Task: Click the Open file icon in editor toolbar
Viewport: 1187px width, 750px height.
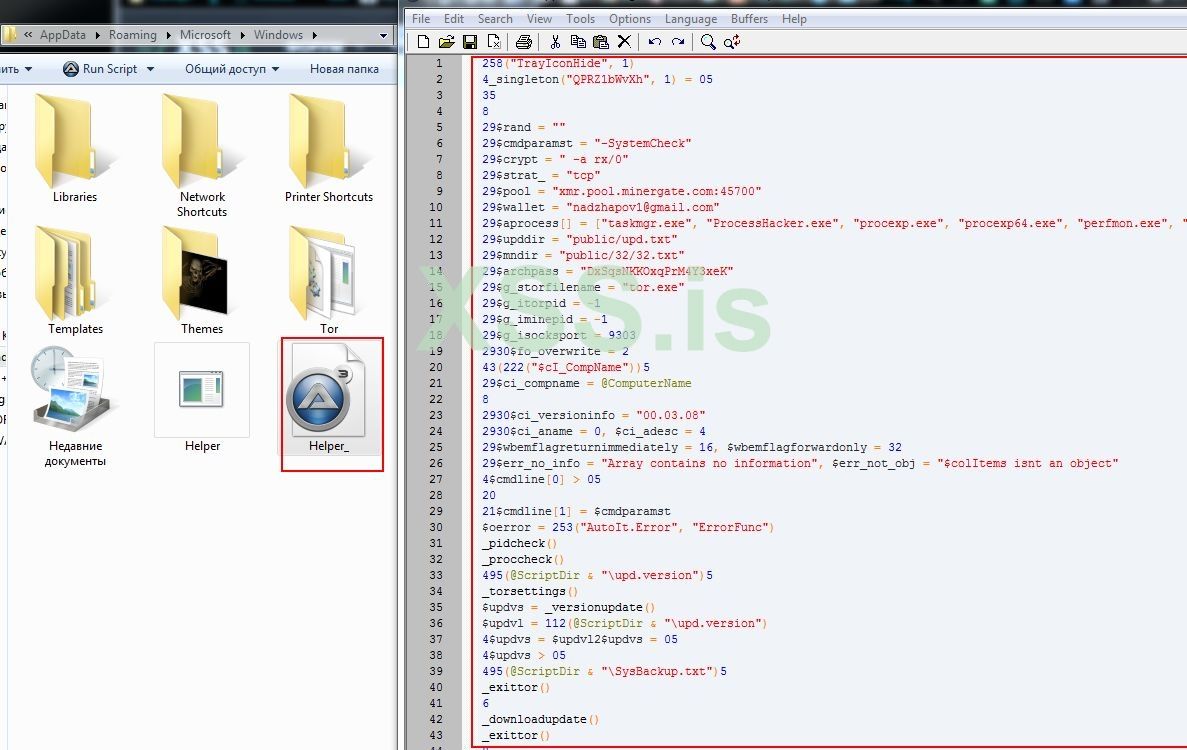Action: tap(446, 42)
